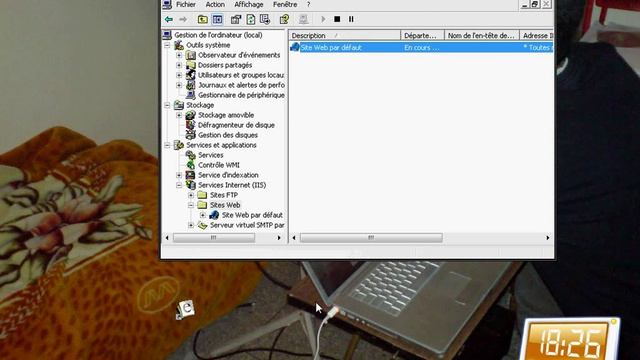Sort by the Adresse column header
The height and width of the screenshot is (360, 640).
[x=536, y=36]
